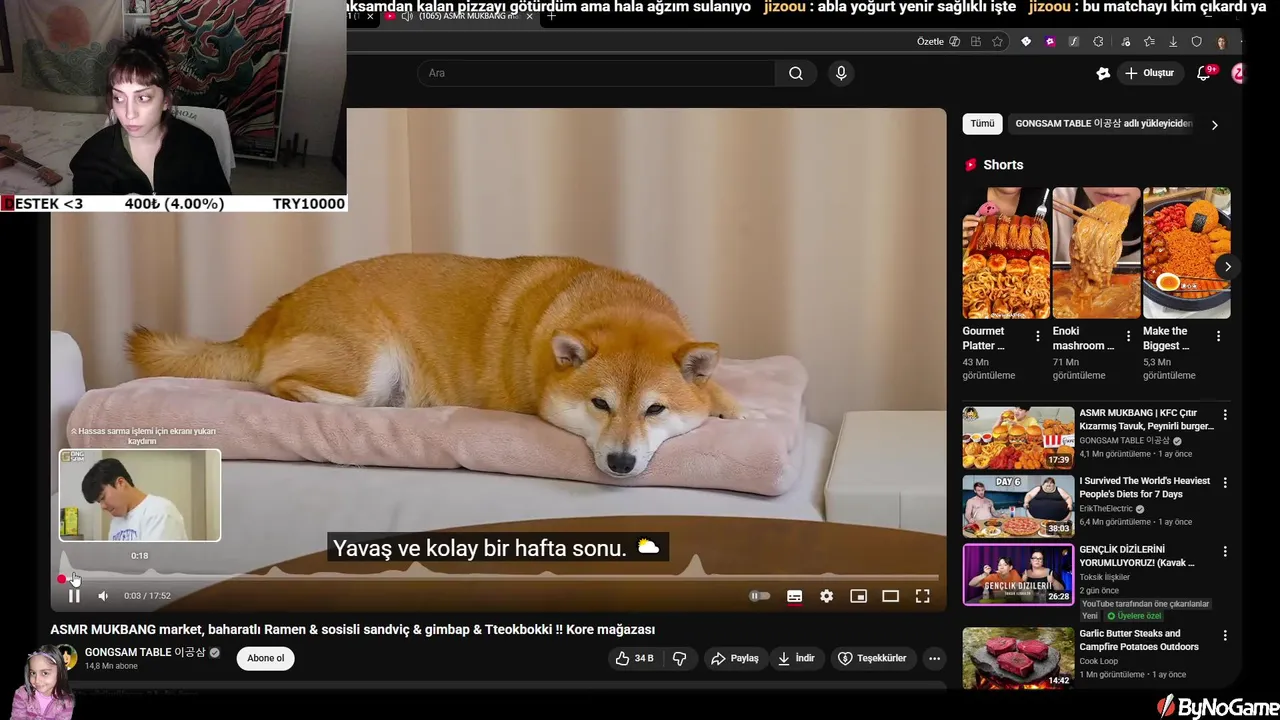
Task: Click the italic f extension icon
Action: click(x=1074, y=42)
